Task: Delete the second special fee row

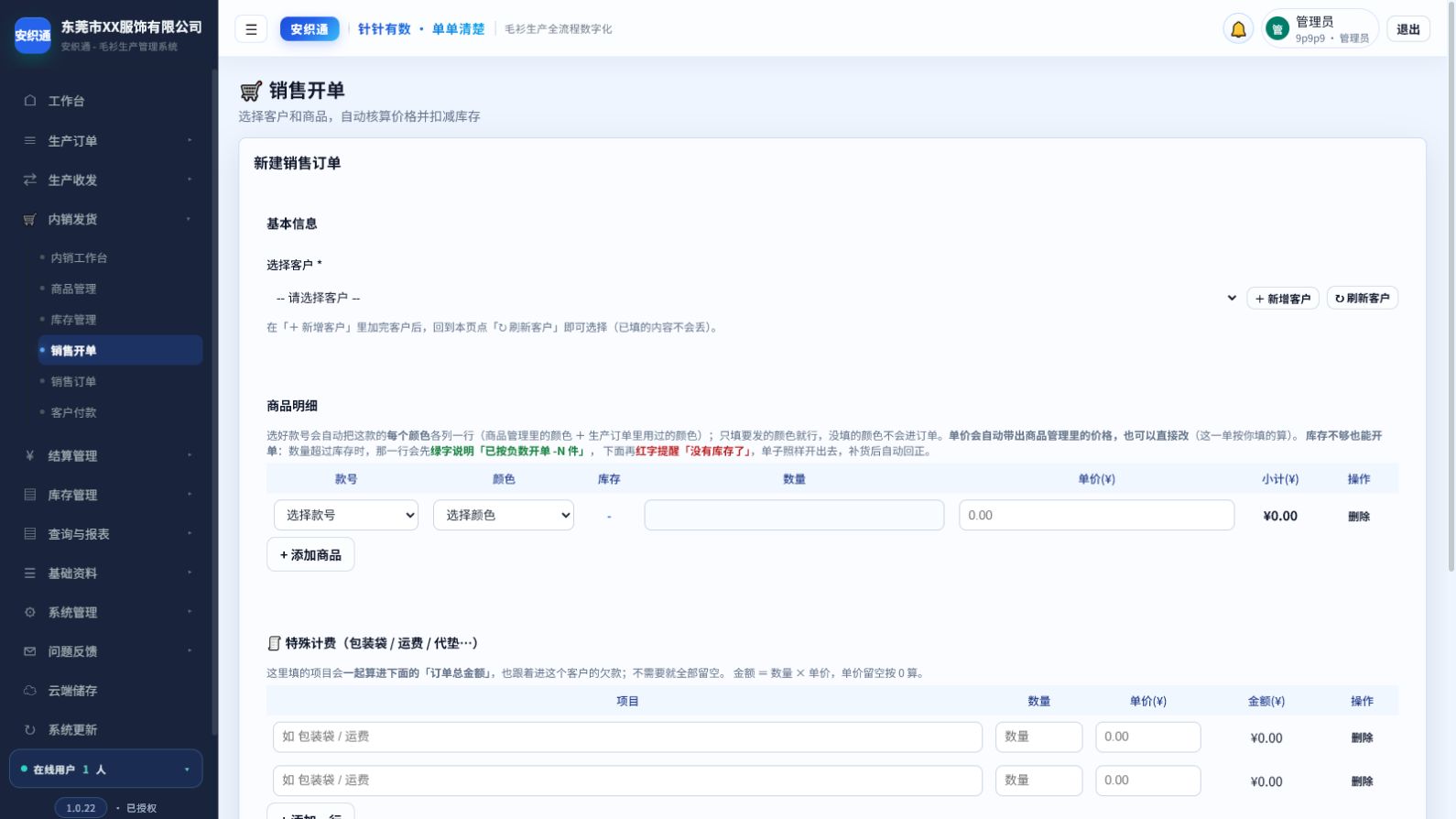Action: (x=1362, y=781)
